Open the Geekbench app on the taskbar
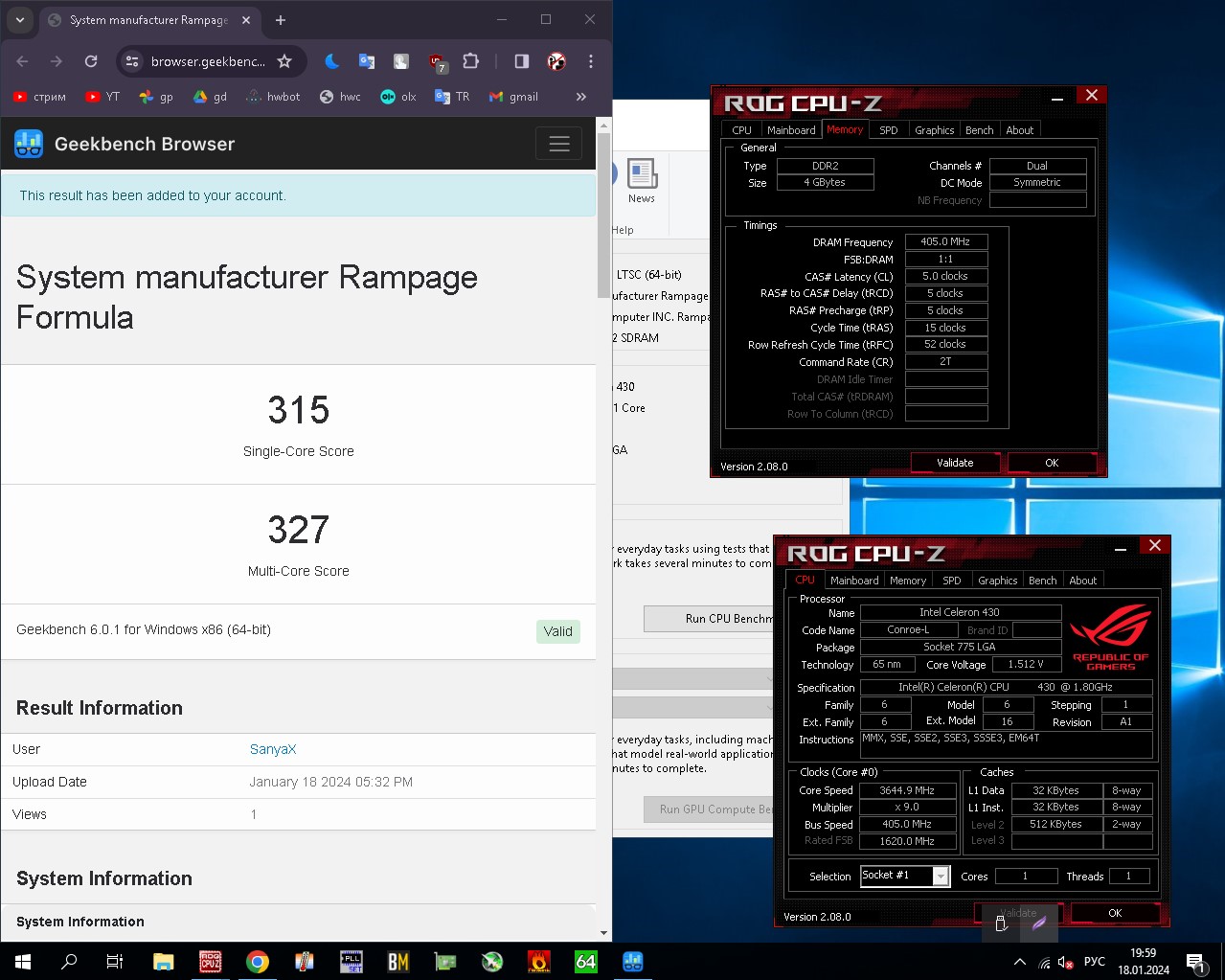 (633, 962)
